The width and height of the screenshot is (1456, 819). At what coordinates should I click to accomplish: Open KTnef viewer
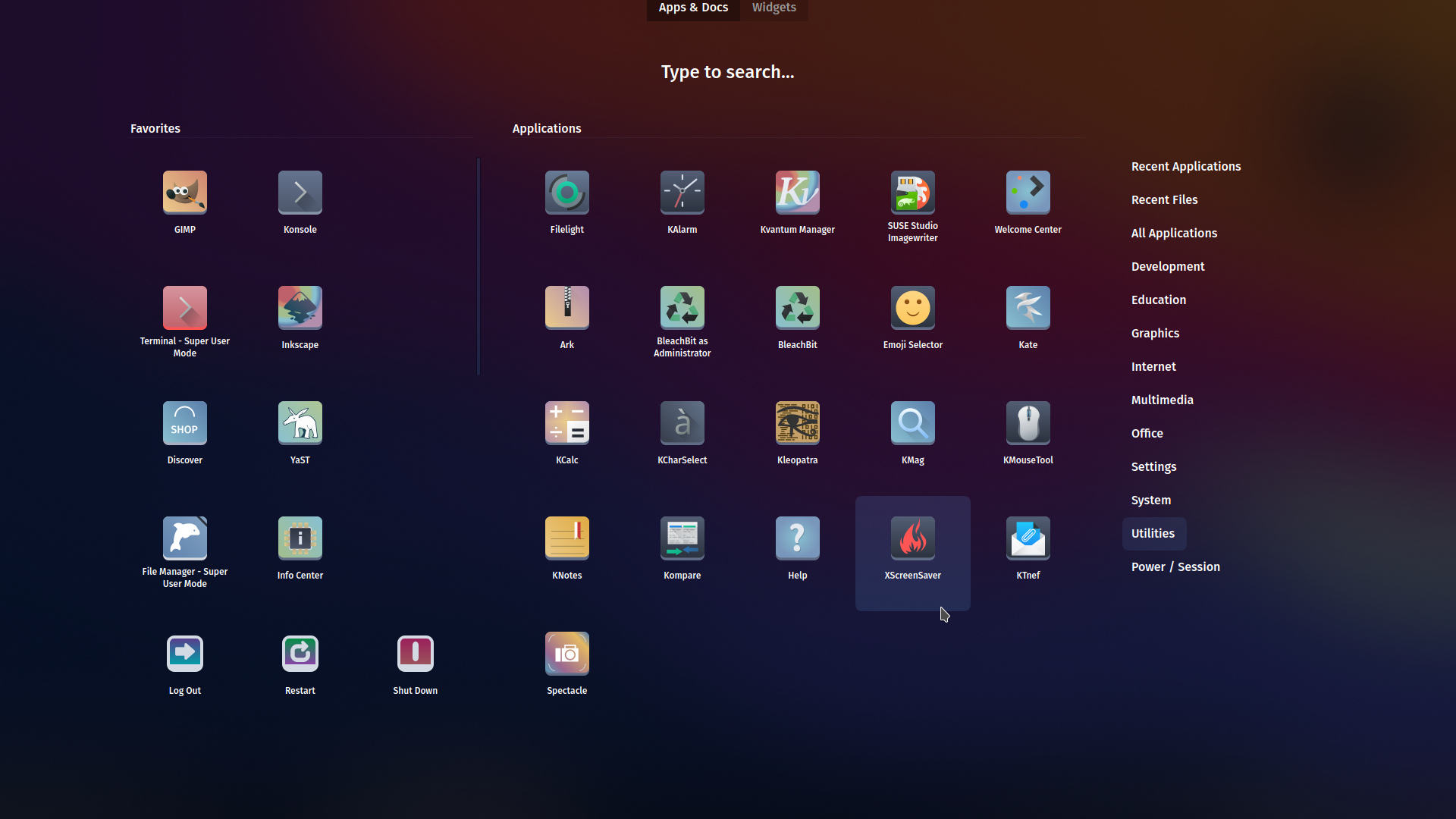point(1028,539)
